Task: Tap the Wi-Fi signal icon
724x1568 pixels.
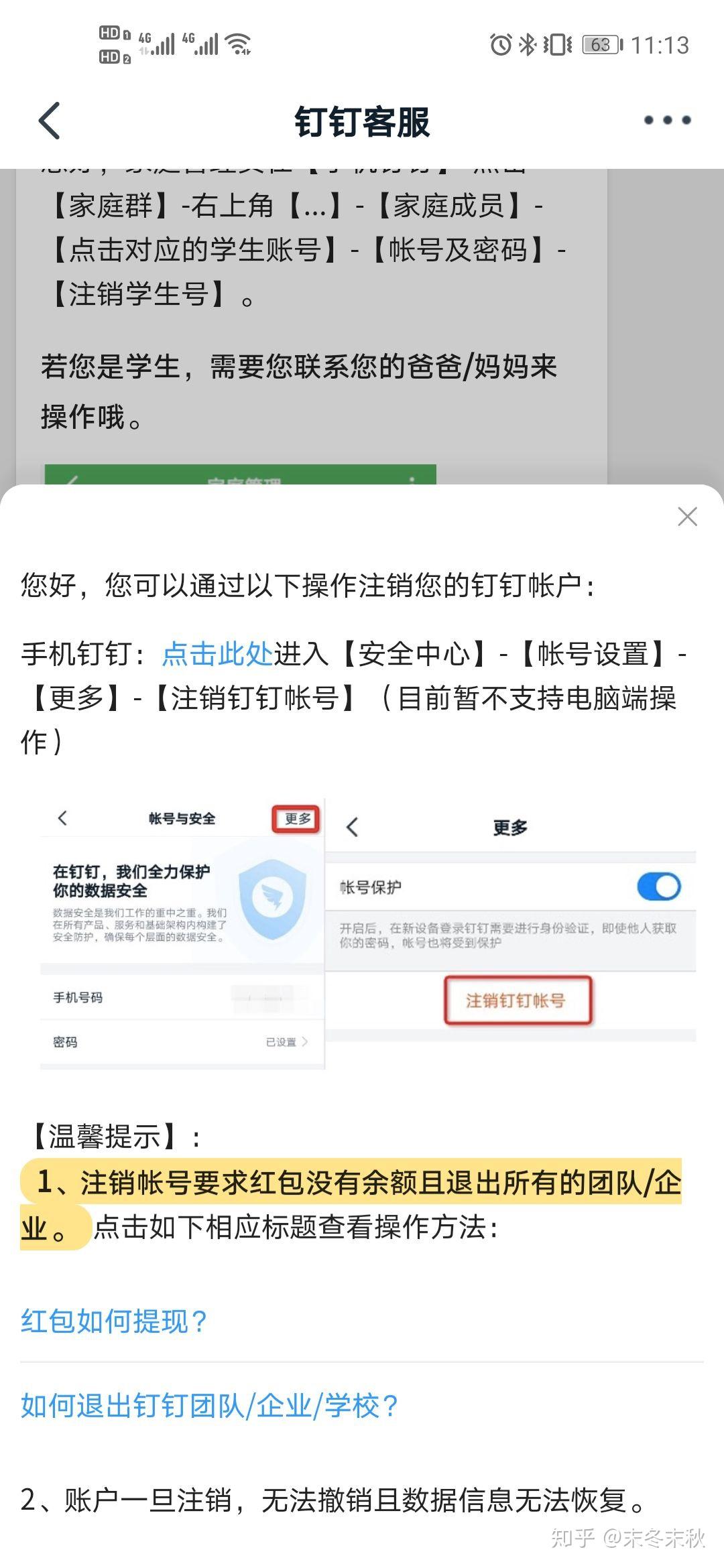Action: [238, 44]
